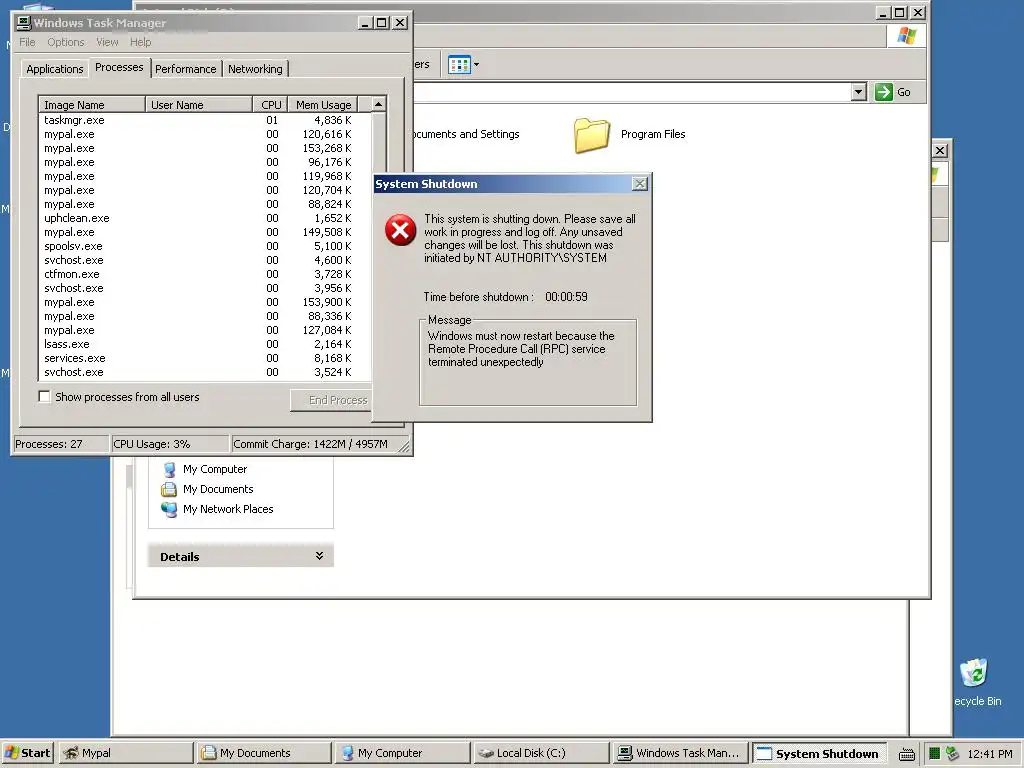The height and width of the screenshot is (768, 1024).
Task: Open the Help menu in Task Manager
Action: (140, 42)
